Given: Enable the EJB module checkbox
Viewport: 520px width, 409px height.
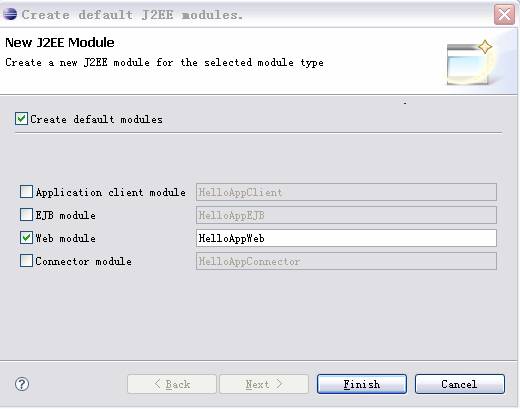Looking at the screenshot, I should (x=26, y=215).
